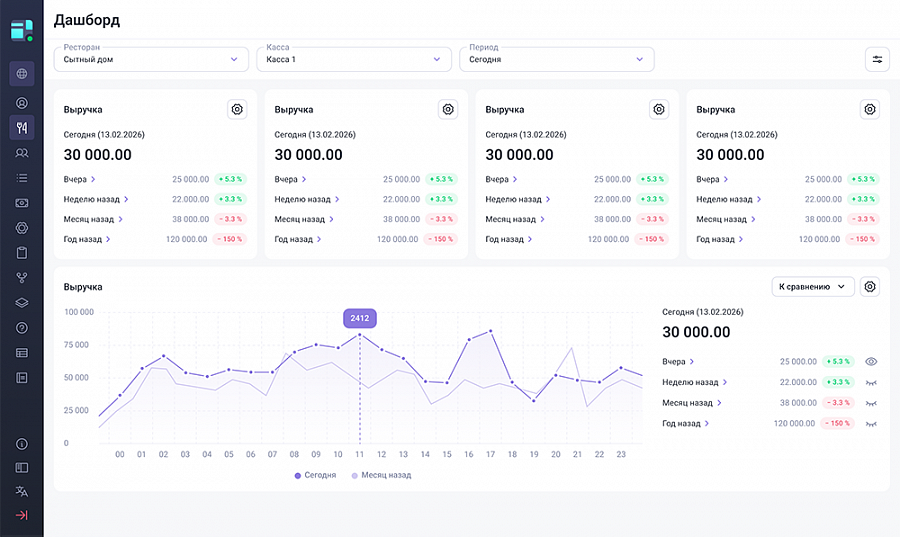This screenshot has height=537, width=900.
Task: Click the hour 11 label on the chart axis
Action: pyautogui.click(x=359, y=454)
